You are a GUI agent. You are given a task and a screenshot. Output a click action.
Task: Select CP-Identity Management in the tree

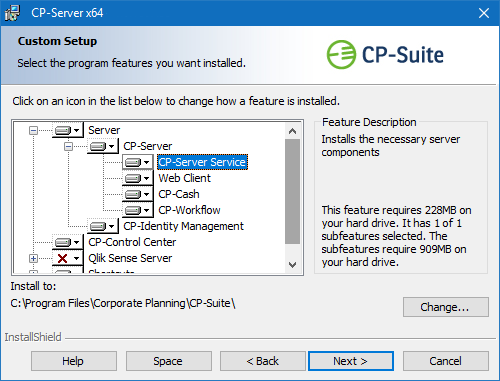(x=183, y=226)
